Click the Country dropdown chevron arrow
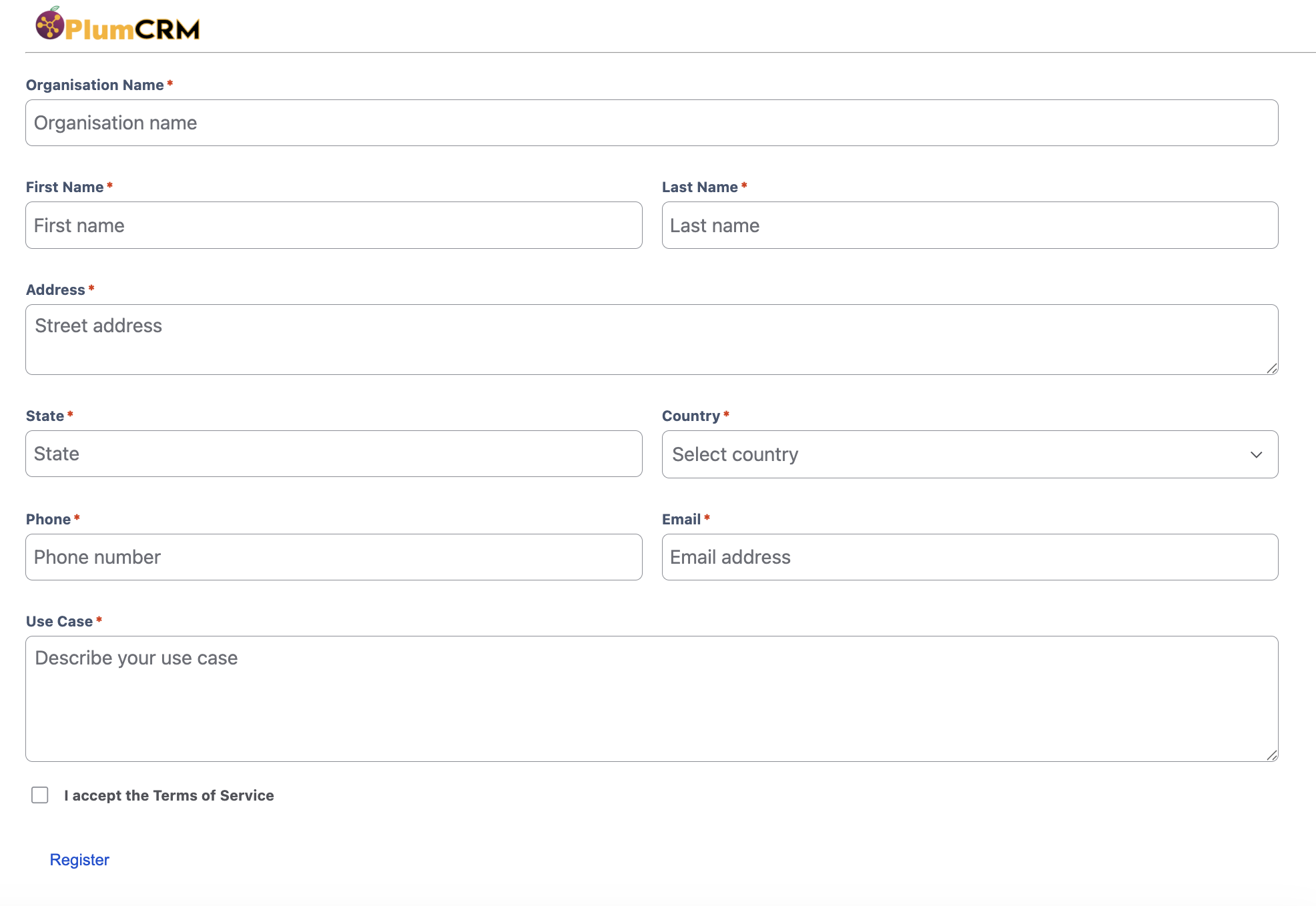This screenshot has width=1316, height=906. (x=1257, y=455)
